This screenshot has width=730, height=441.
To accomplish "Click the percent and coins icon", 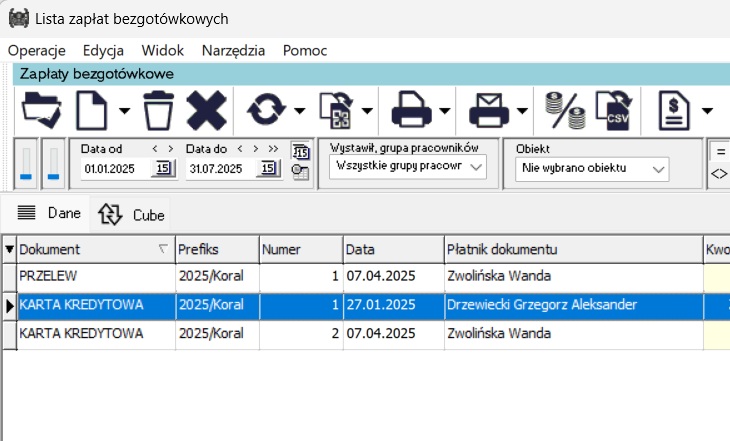I will [x=566, y=109].
